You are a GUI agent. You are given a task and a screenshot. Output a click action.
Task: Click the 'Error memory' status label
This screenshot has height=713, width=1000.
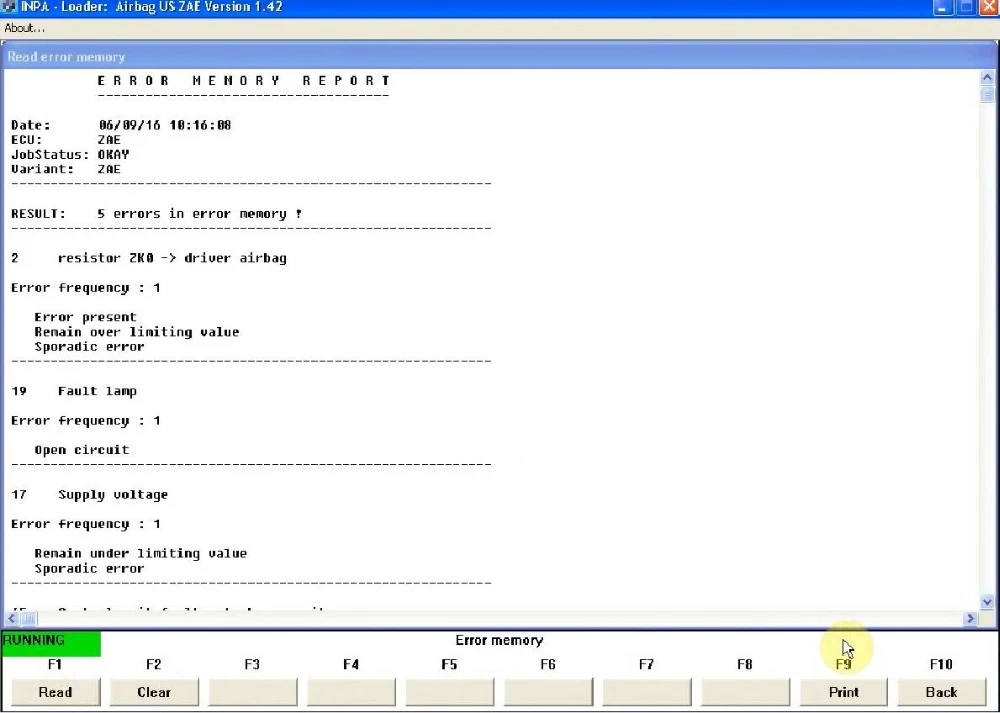(x=499, y=640)
